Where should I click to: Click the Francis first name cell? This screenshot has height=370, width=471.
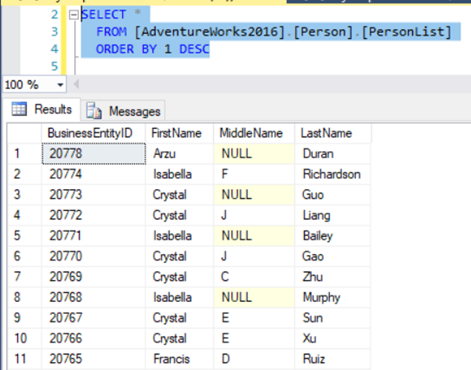[x=179, y=359]
